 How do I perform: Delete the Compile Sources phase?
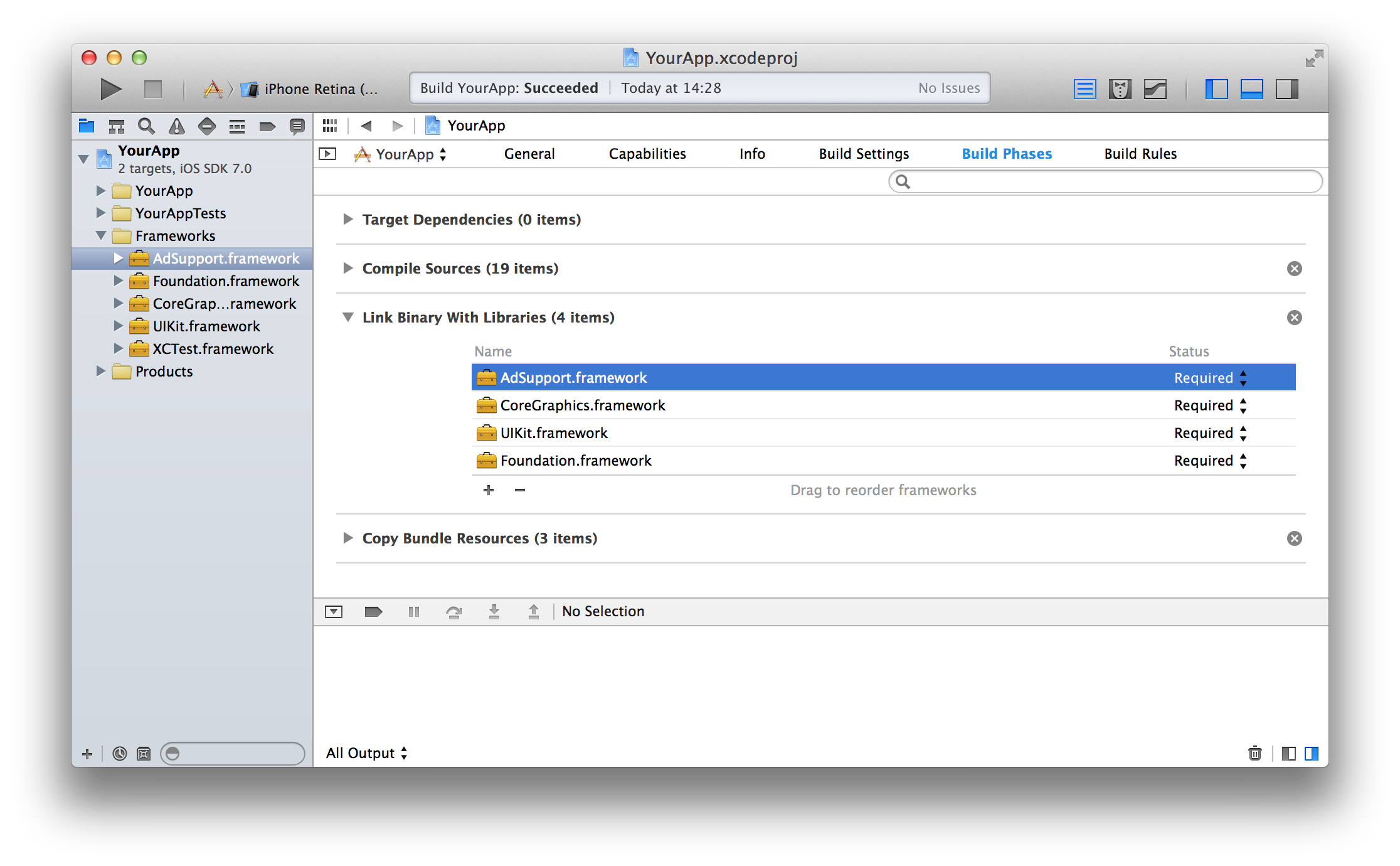1294,269
